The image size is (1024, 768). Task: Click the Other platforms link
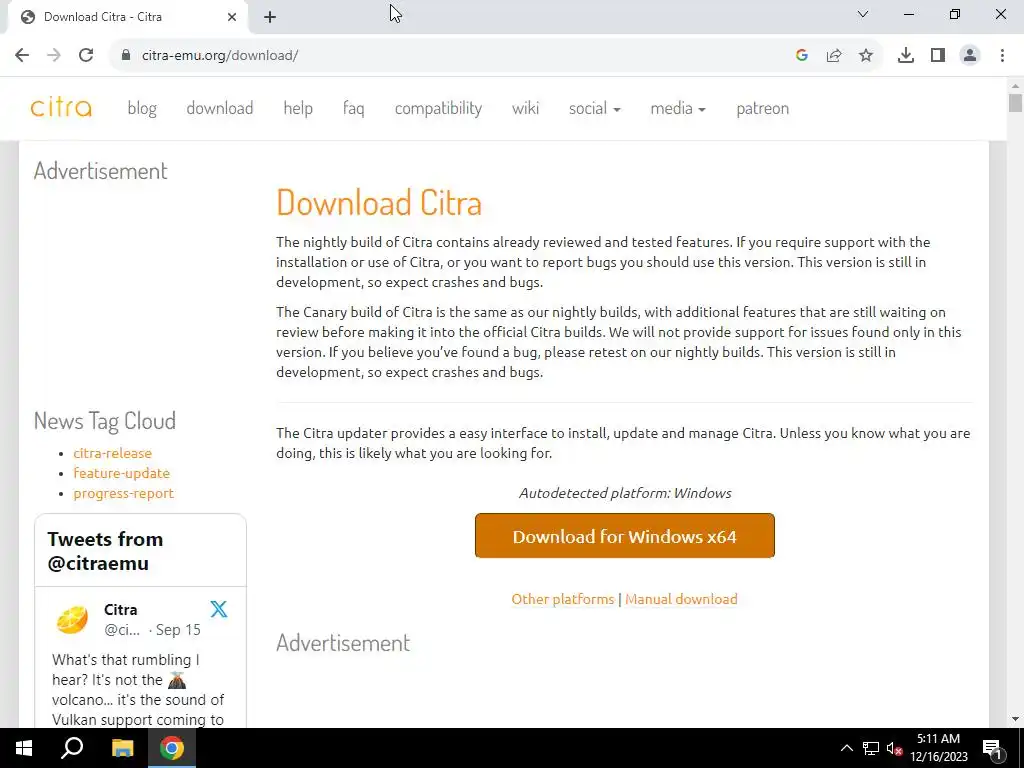click(562, 599)
